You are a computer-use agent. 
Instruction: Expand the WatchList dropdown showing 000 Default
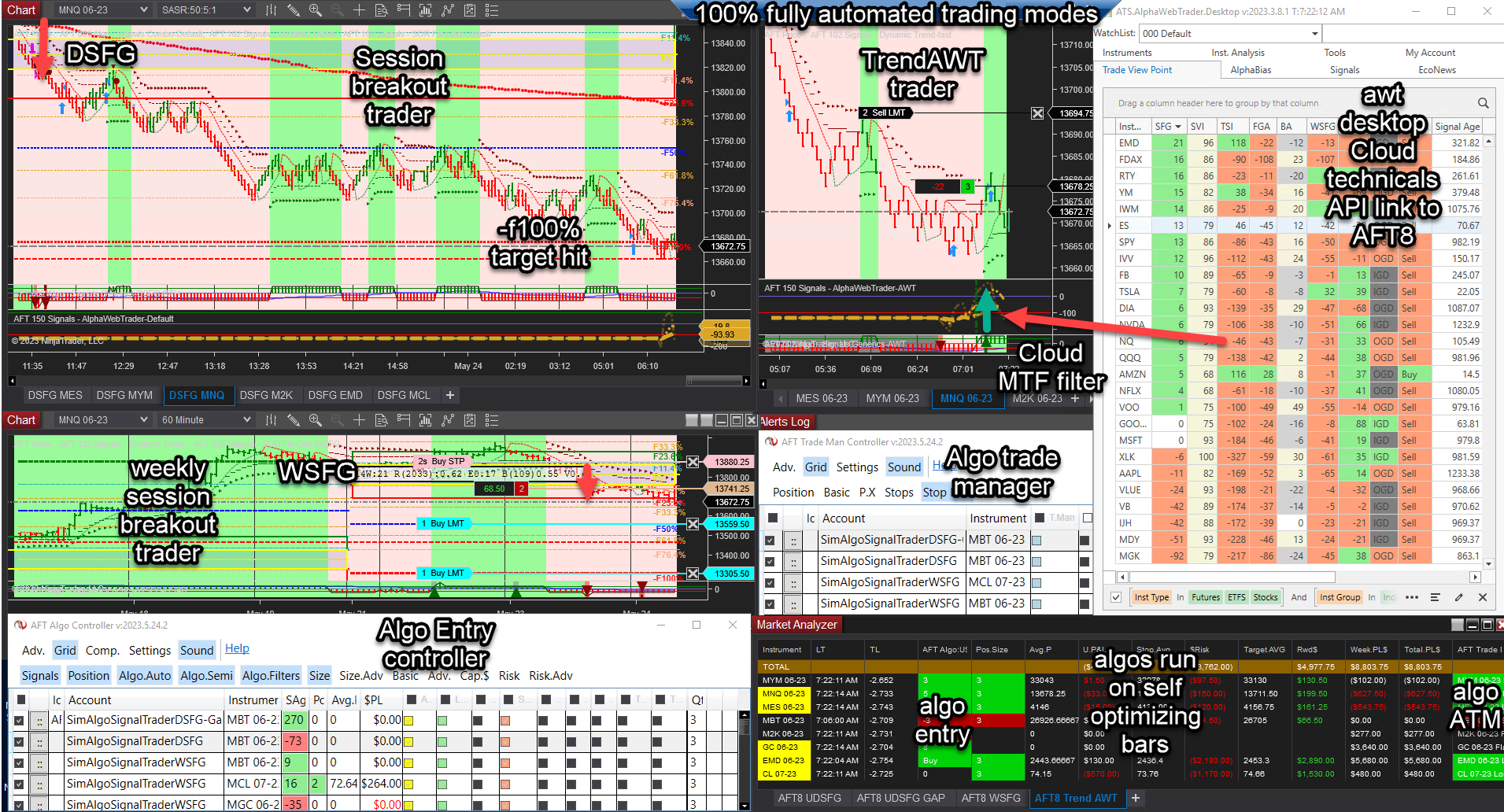point(1314,33)
